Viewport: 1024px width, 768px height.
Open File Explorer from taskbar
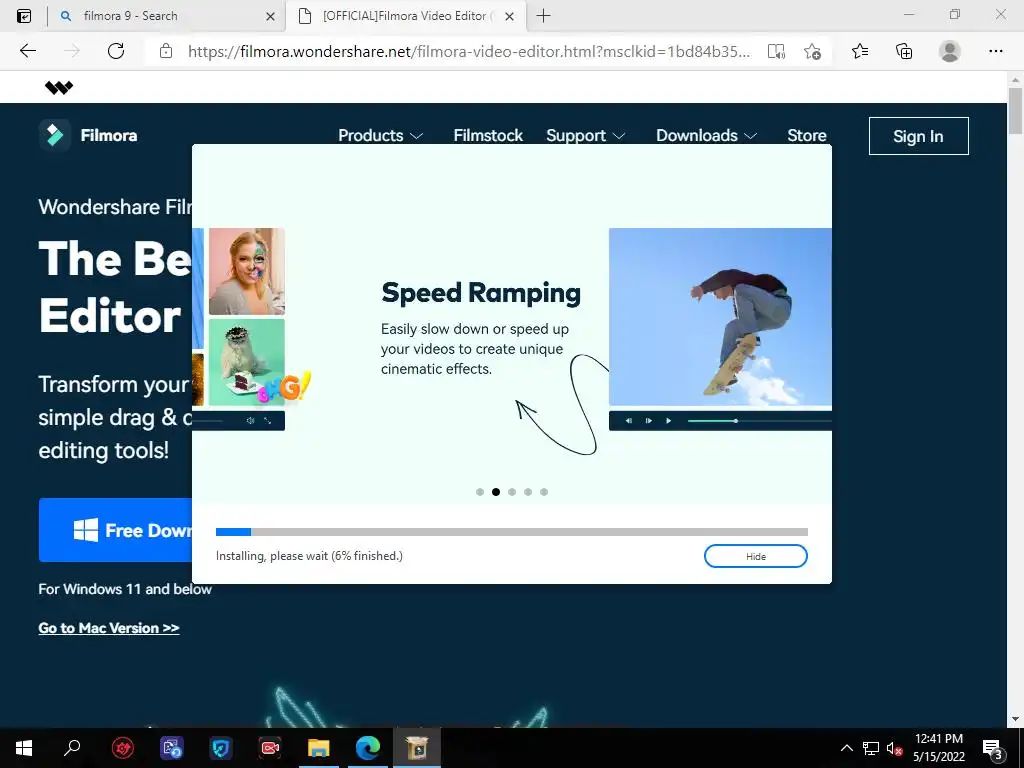pos(319,748)
